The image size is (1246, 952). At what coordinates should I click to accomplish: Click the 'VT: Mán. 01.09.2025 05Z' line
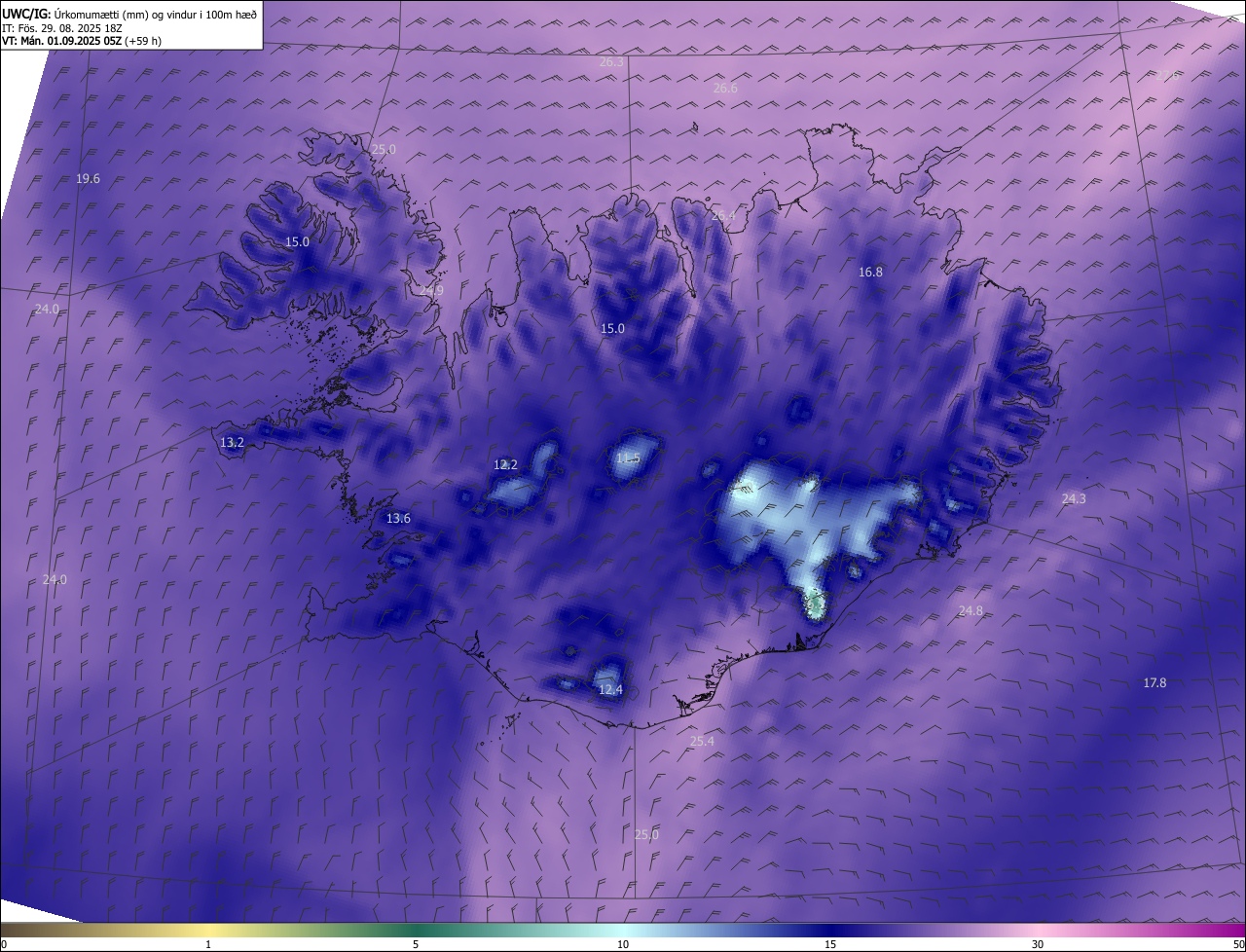82,41
